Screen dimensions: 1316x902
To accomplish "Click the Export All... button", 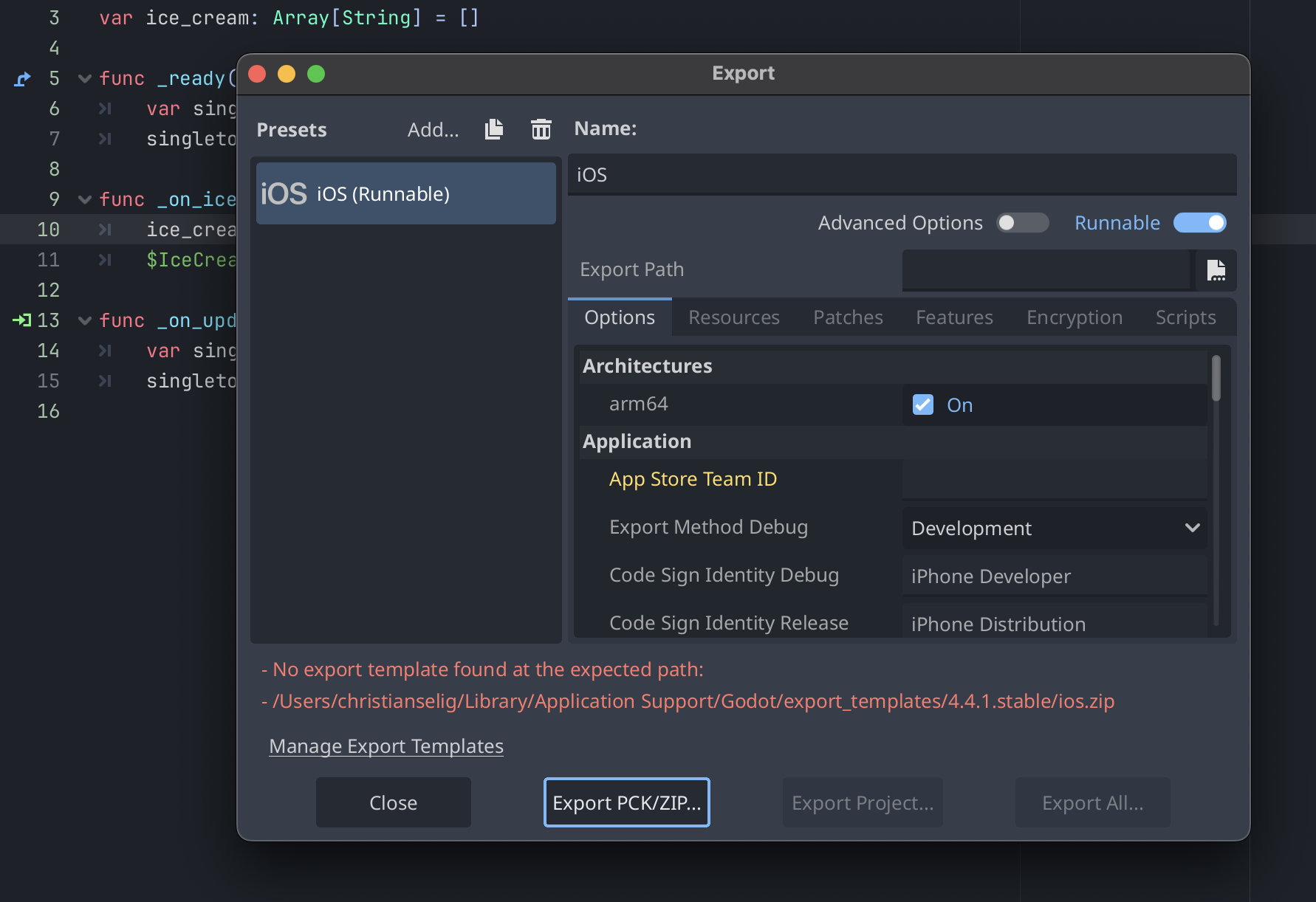I will 1093,802.
